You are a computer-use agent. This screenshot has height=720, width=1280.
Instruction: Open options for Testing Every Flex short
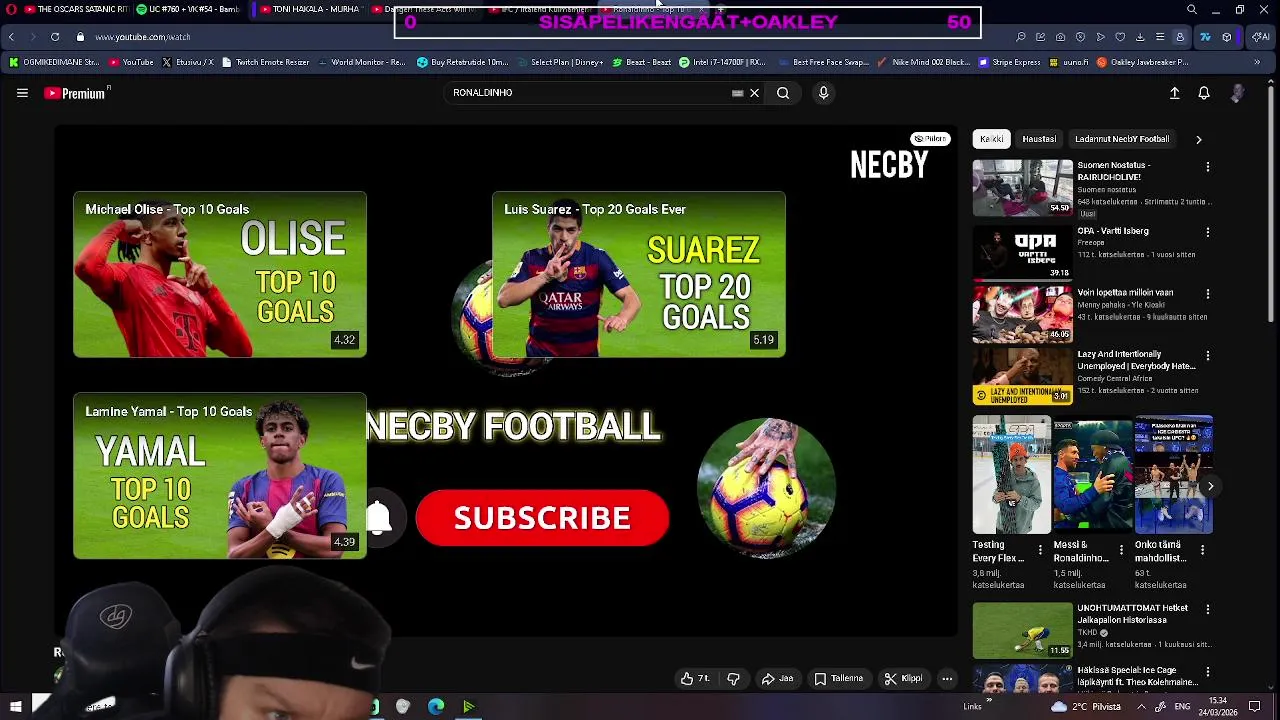click(1040, 550)
